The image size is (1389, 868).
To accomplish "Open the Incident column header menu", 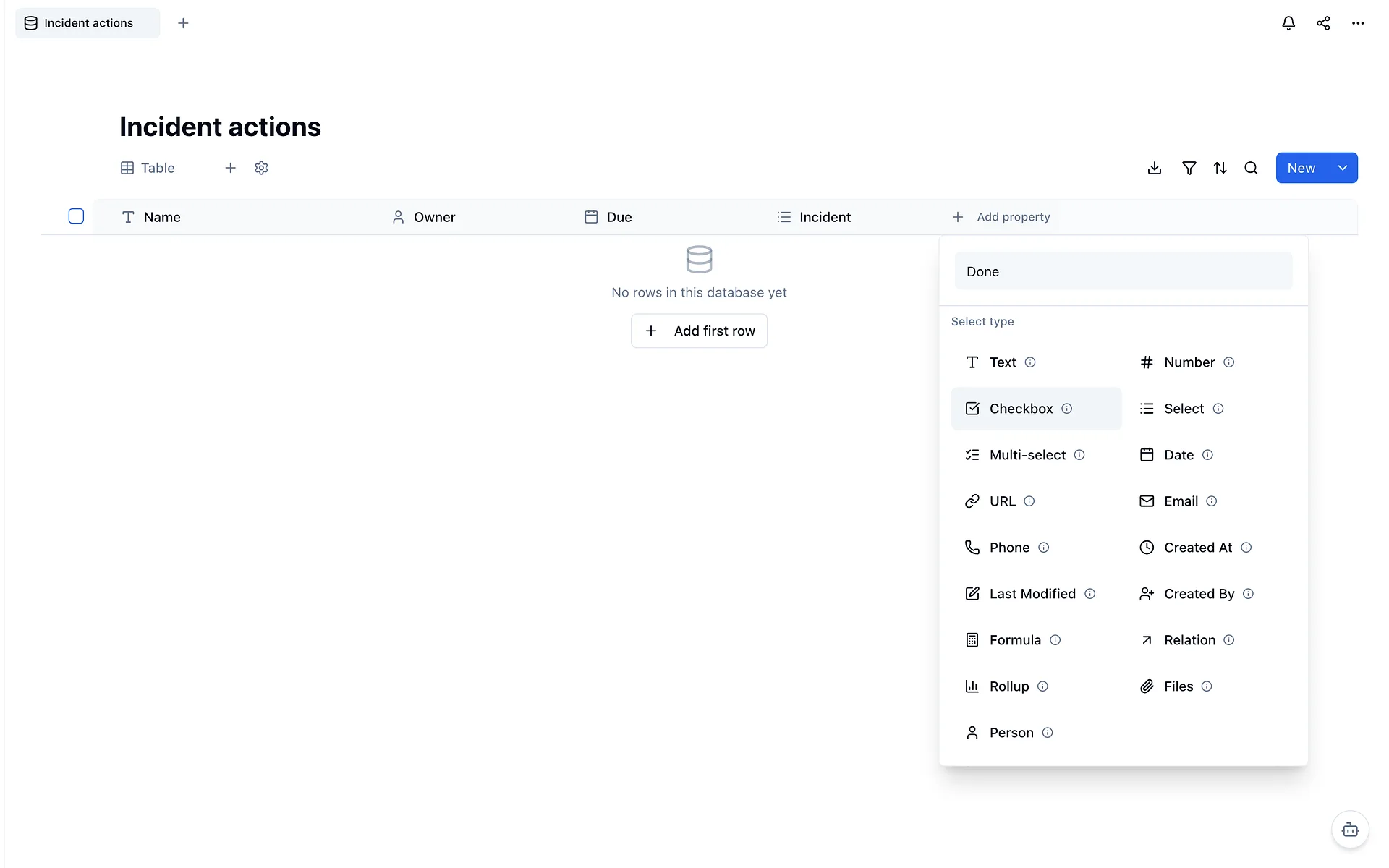I will (814, 217).
